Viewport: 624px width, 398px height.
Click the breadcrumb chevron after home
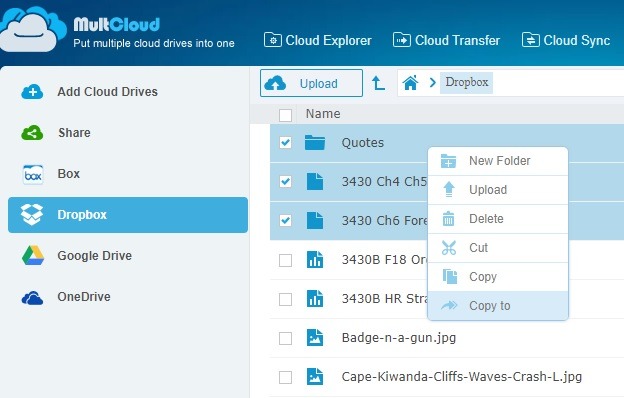pos(433,83)
